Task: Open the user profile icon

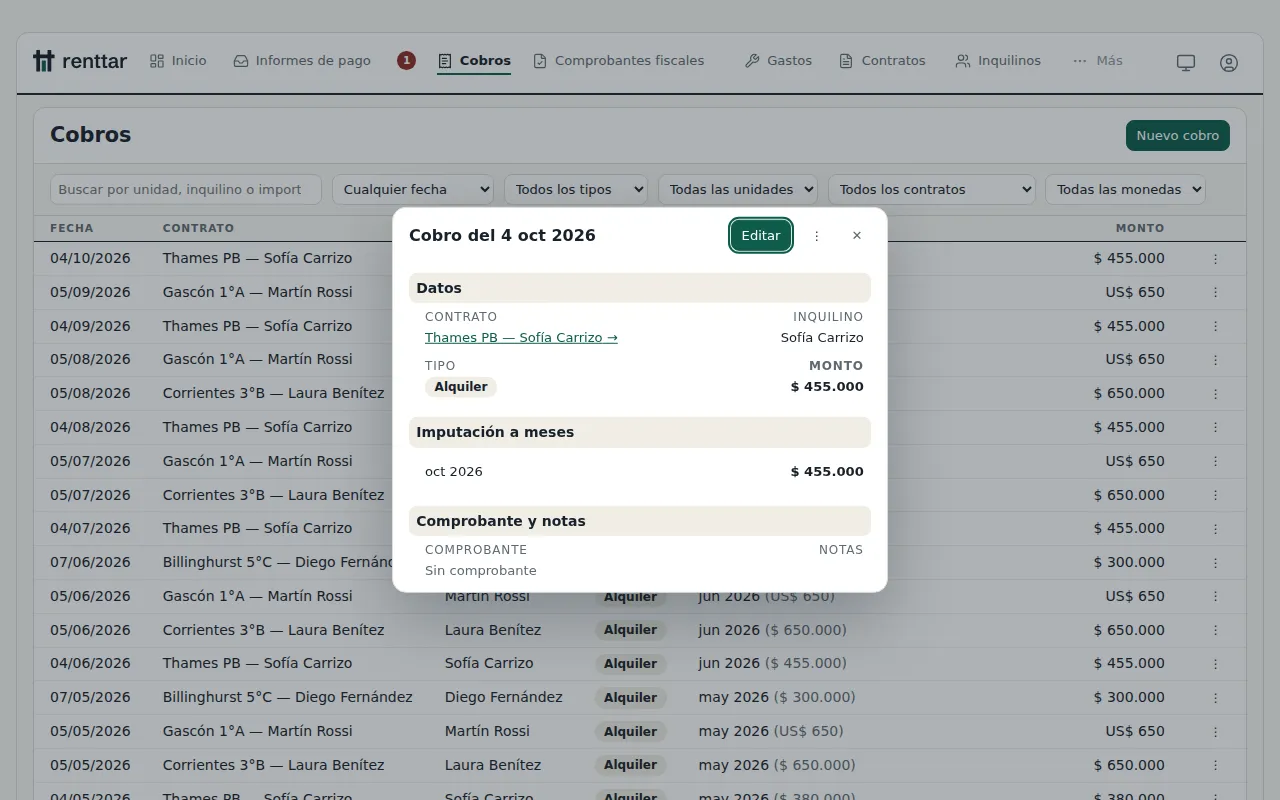Action: pos(1229,62)
